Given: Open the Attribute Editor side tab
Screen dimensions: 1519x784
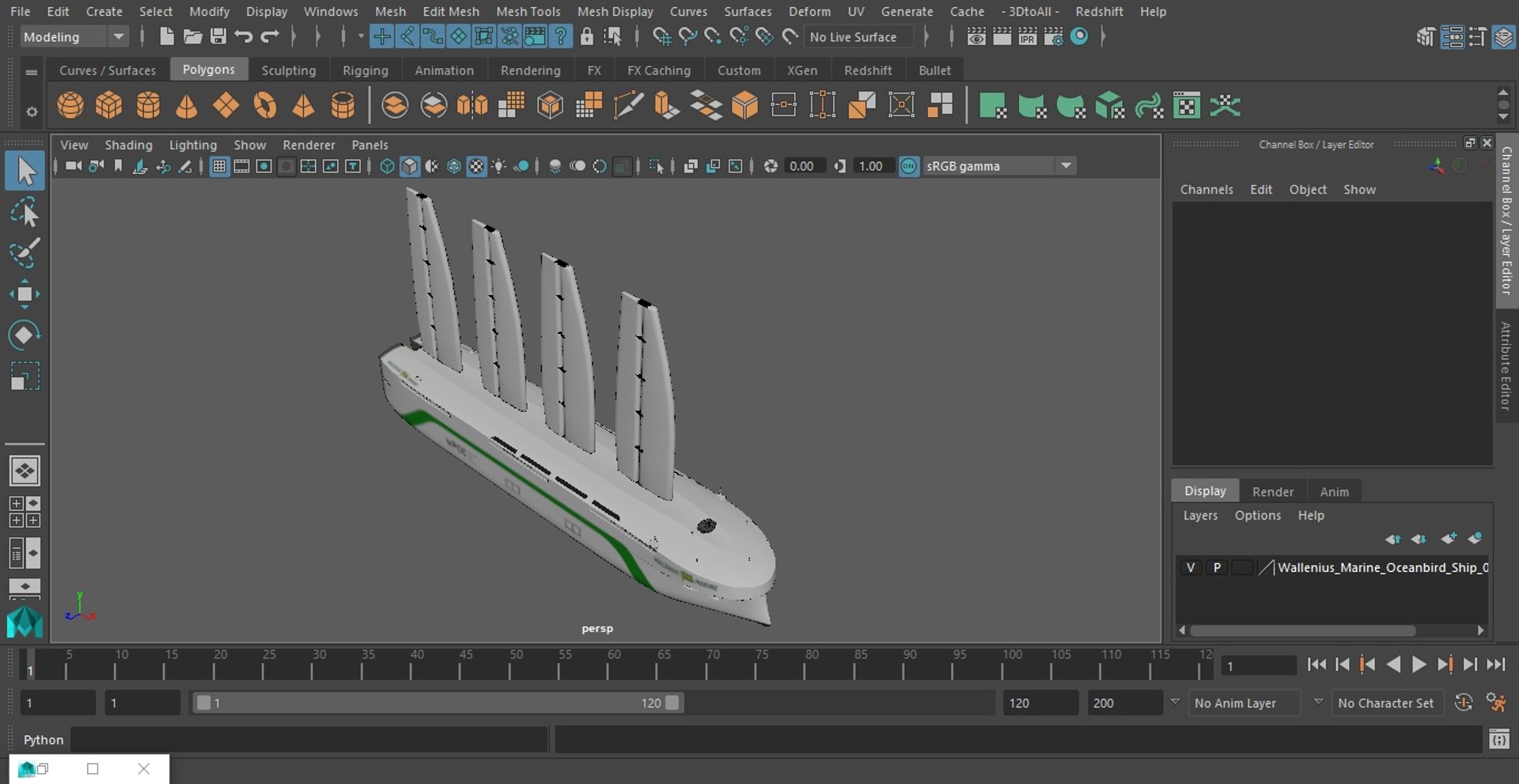Looking at the screenshot, I should 1506,365.
